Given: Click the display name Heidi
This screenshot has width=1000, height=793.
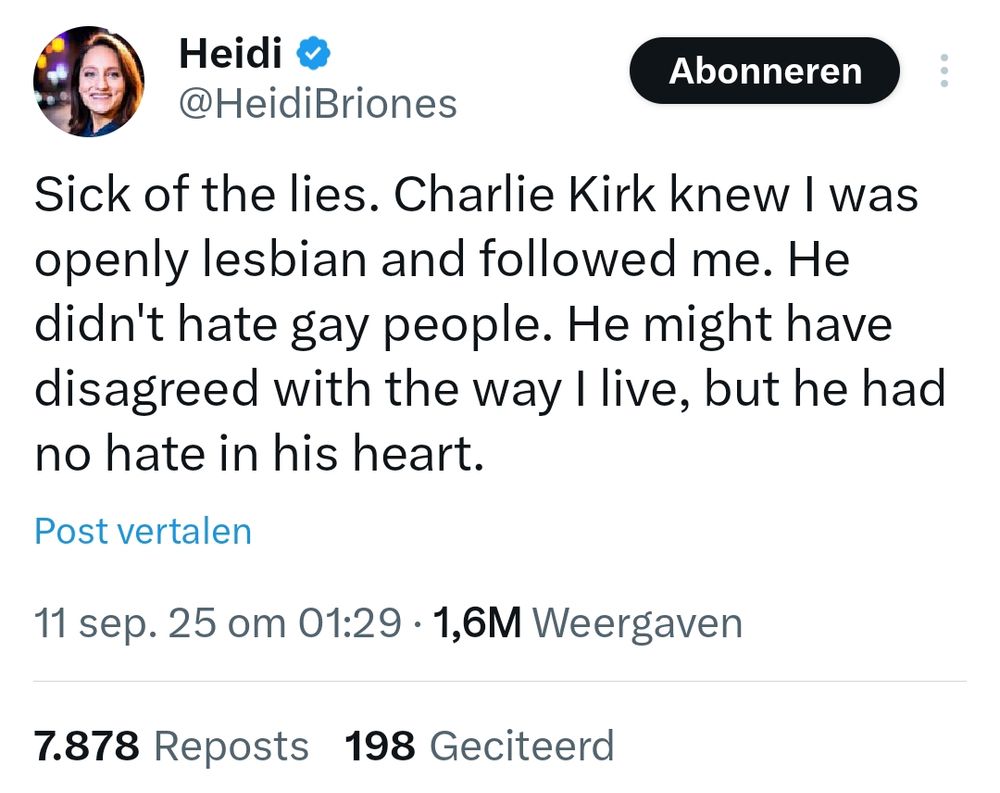Looking at the screenshot, I should tap(230, 54).
